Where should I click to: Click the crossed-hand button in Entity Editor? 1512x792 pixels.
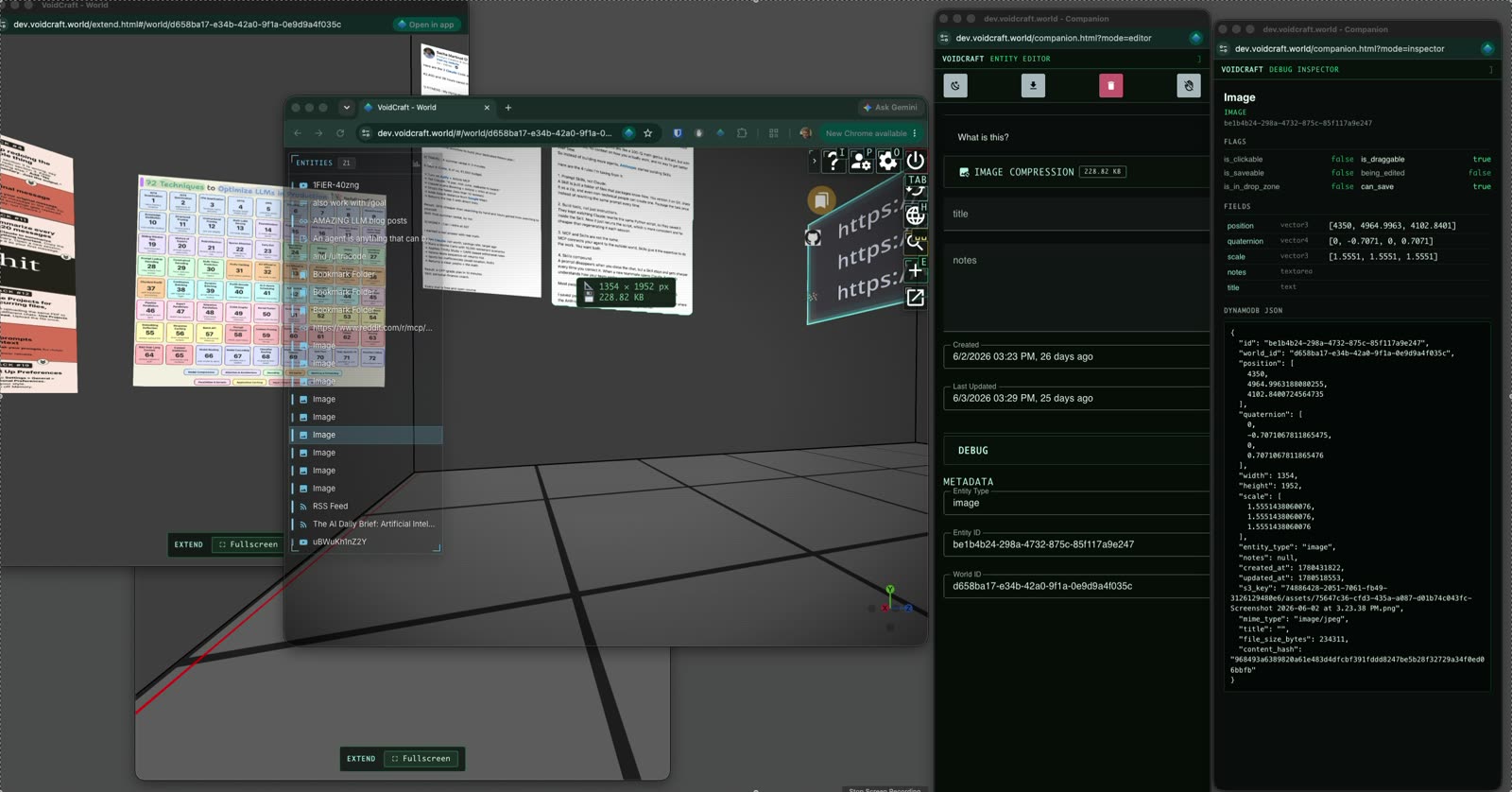[1189, 85]
